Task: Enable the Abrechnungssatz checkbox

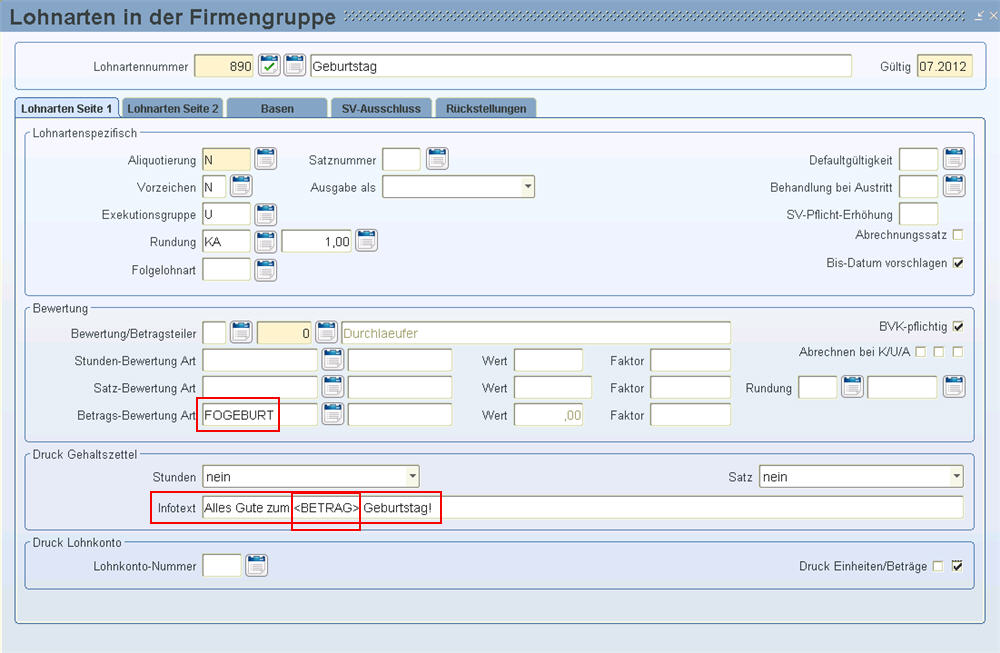Action: [958, 235]
